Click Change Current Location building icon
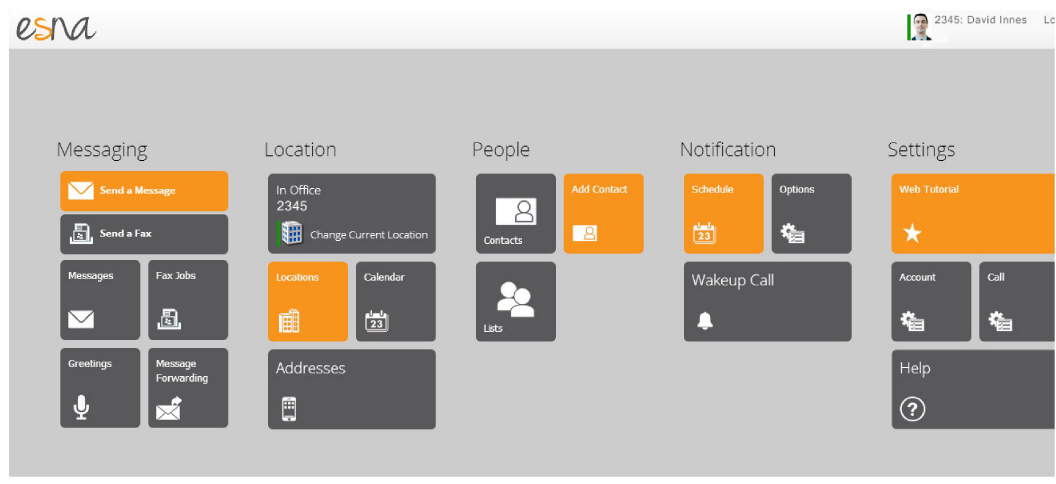 292,233
